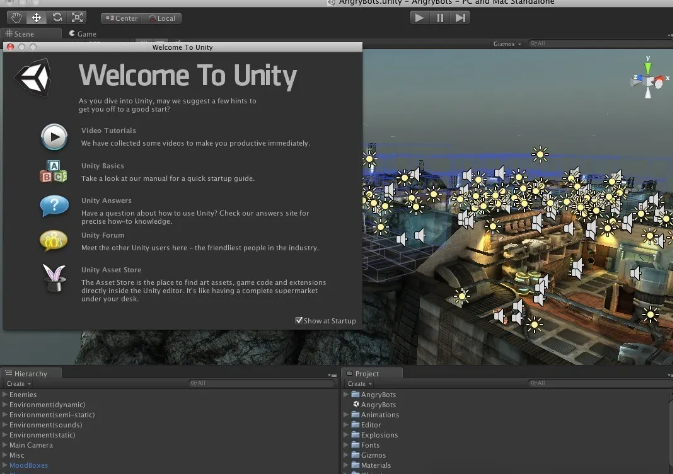Expand the Animations folder in Project
673x474 pixels.
[346, 415]
